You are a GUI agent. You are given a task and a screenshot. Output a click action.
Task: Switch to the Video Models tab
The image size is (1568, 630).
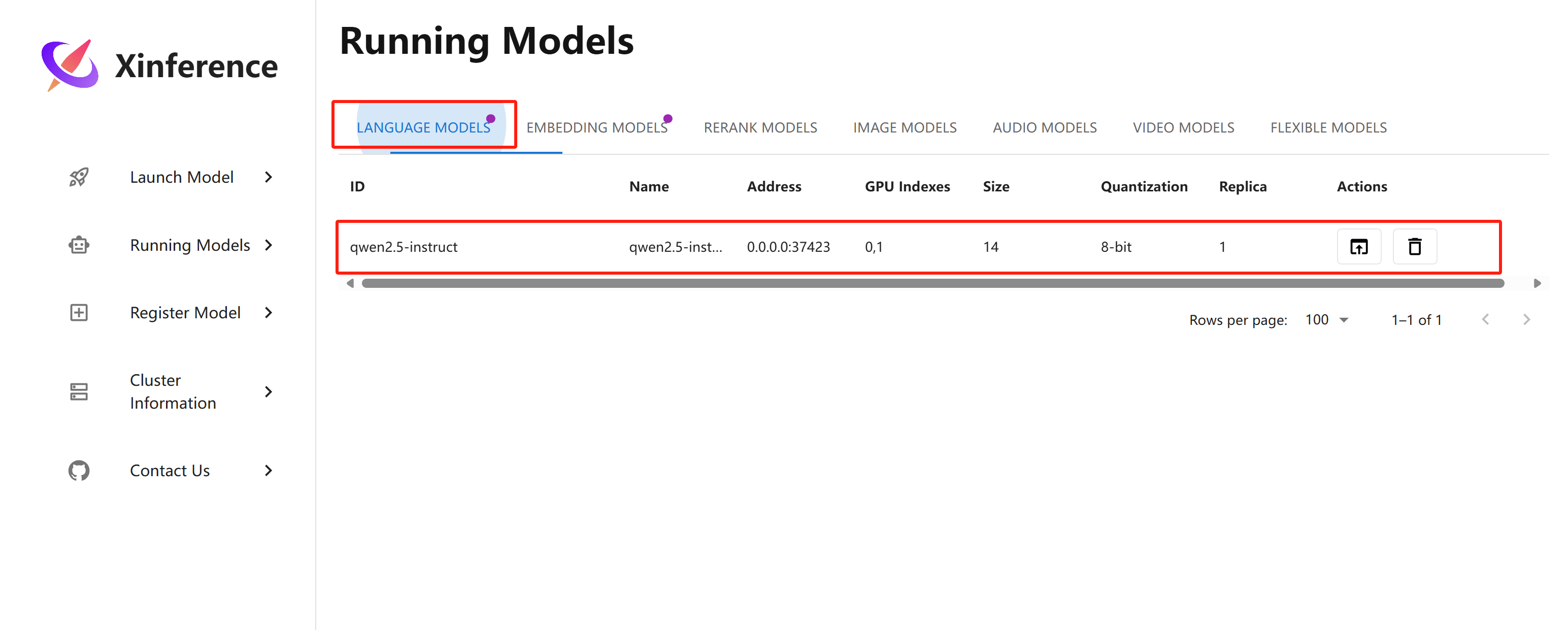click(x=1183, y=127)
